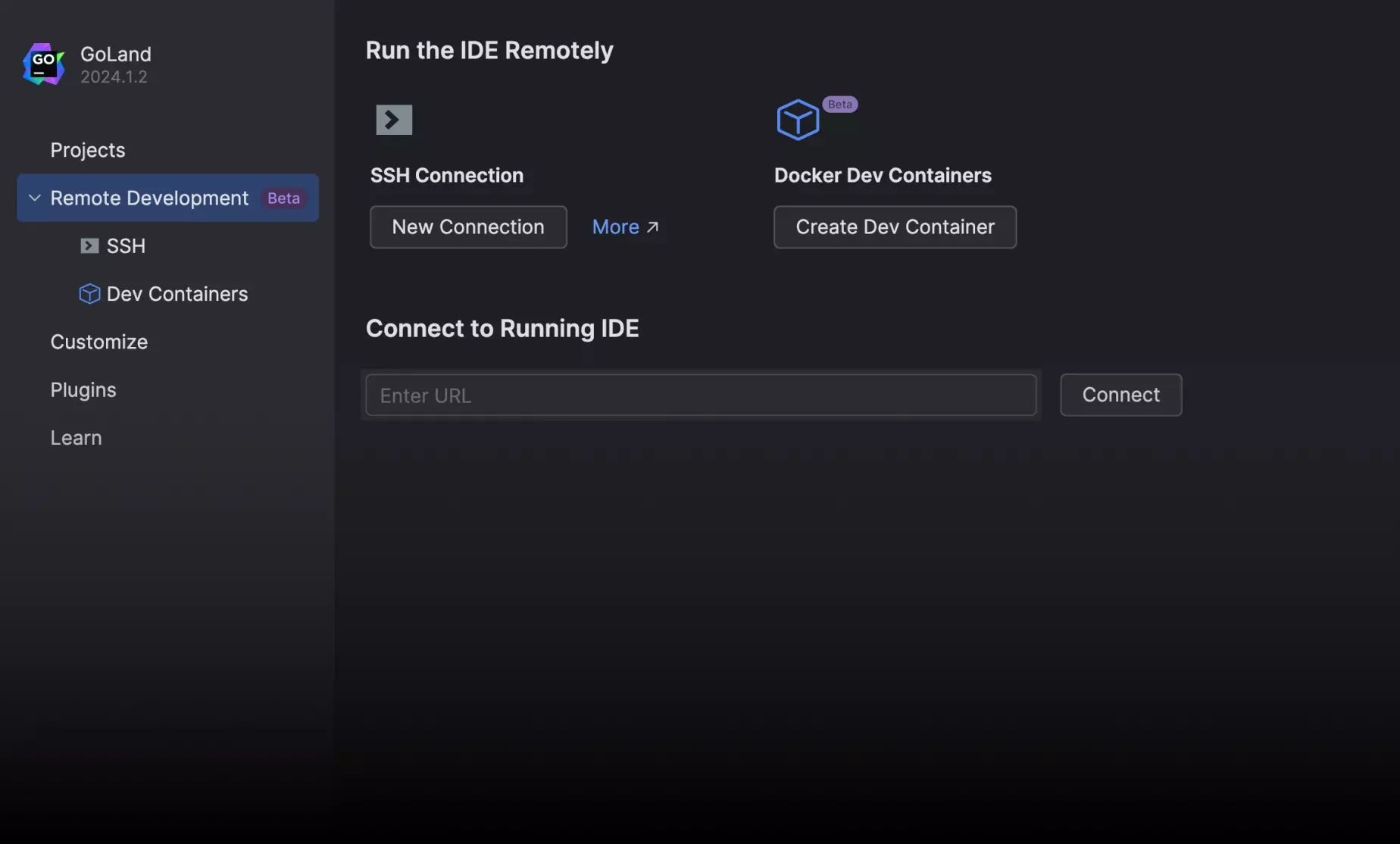Click the Run the IDE Remotely heading
1400x844 pixels.
pyautogui.click(x=489, y=50)
